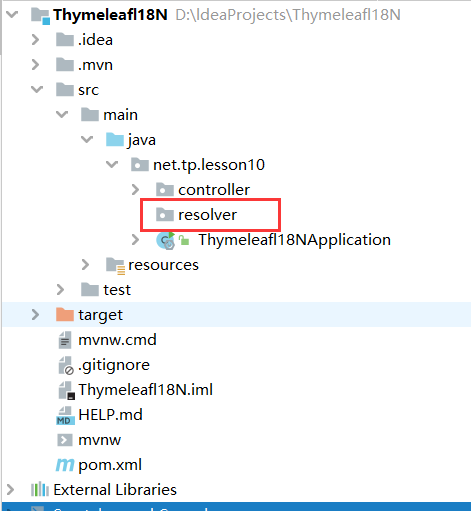
Task: Expand the .idea folder arrow
Action: click(35, 40)
